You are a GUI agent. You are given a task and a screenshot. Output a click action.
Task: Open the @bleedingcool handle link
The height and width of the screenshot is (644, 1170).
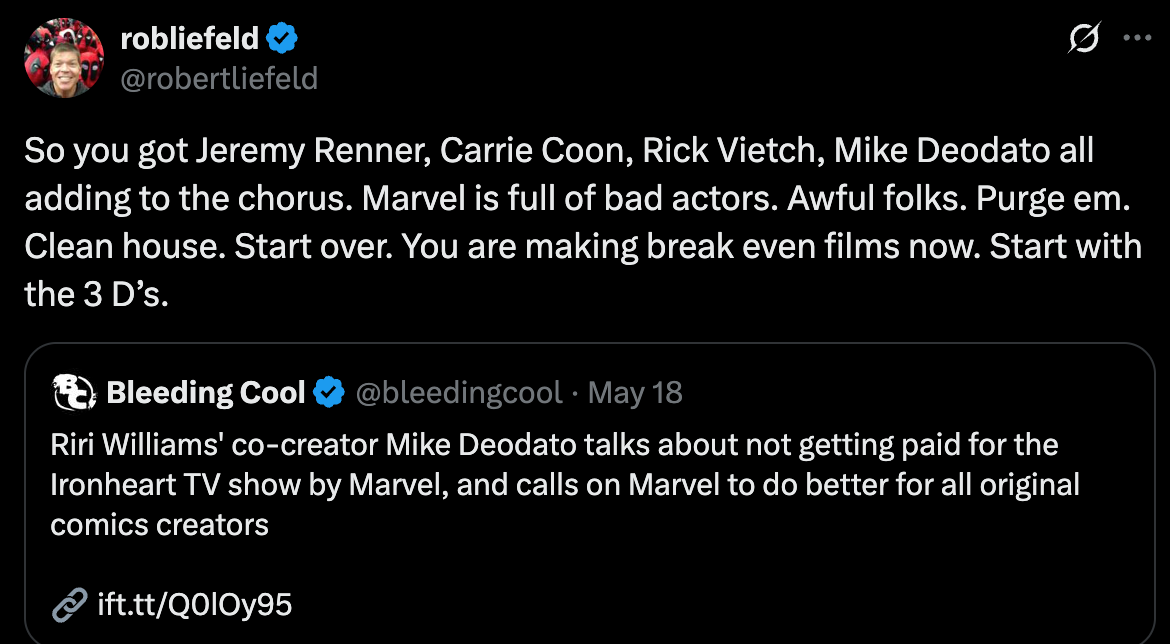(x=459, y=393)
